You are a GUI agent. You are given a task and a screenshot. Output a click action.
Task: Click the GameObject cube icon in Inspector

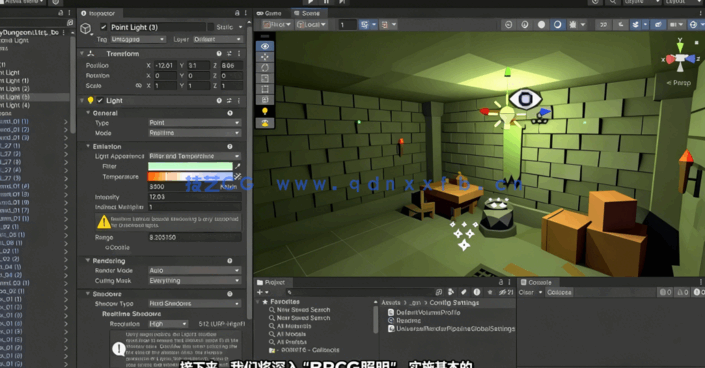coord(86,29)
